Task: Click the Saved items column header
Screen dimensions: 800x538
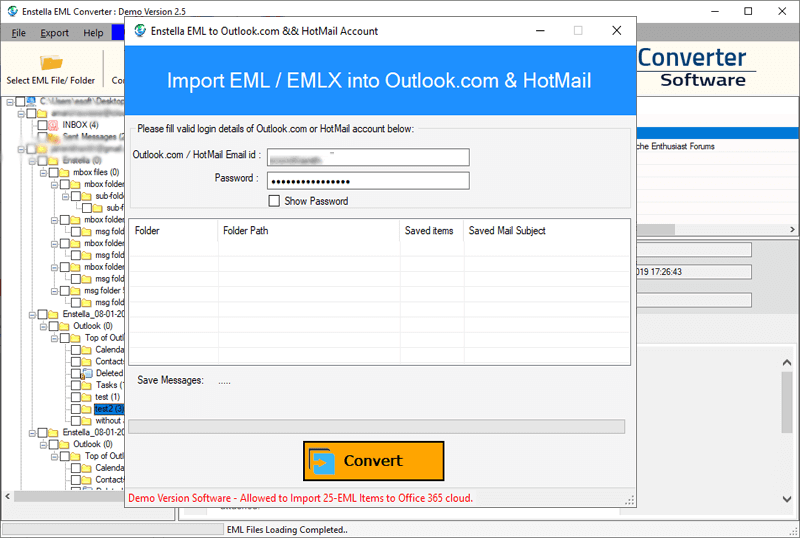Action: (432, 231)
